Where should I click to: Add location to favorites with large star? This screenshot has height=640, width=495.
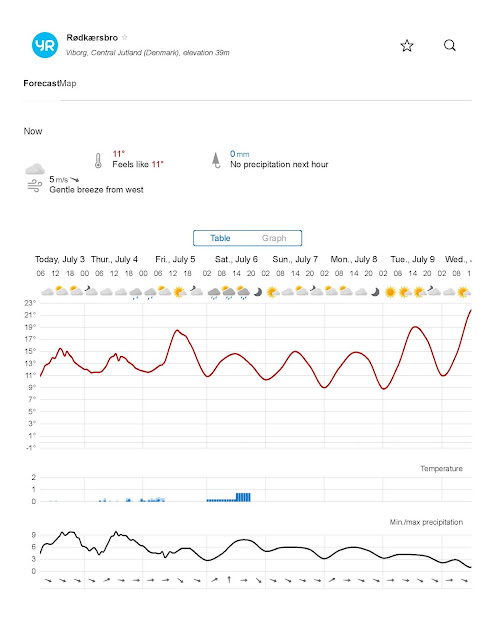coord(407,45)
